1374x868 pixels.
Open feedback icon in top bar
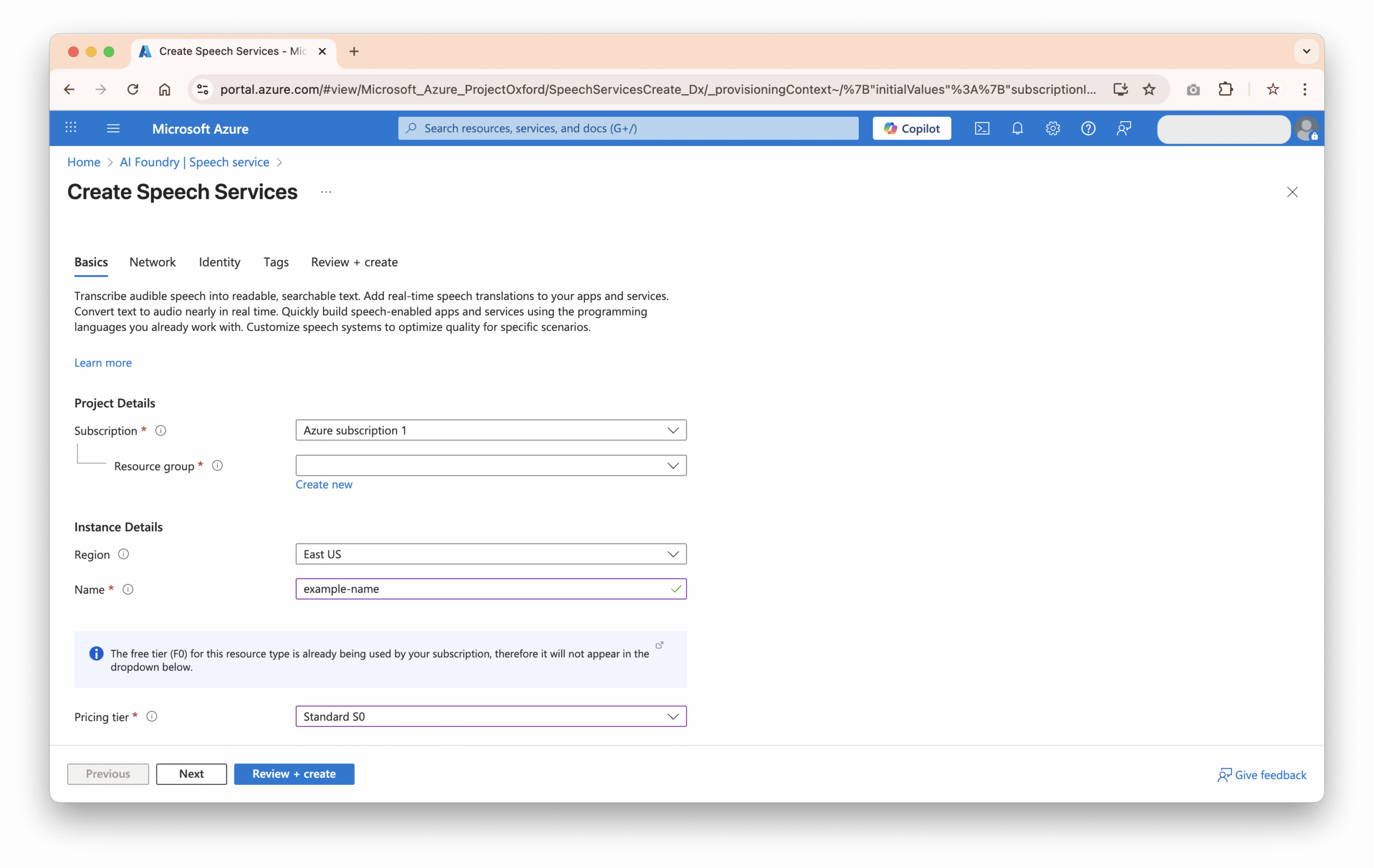coord(1123,128)
